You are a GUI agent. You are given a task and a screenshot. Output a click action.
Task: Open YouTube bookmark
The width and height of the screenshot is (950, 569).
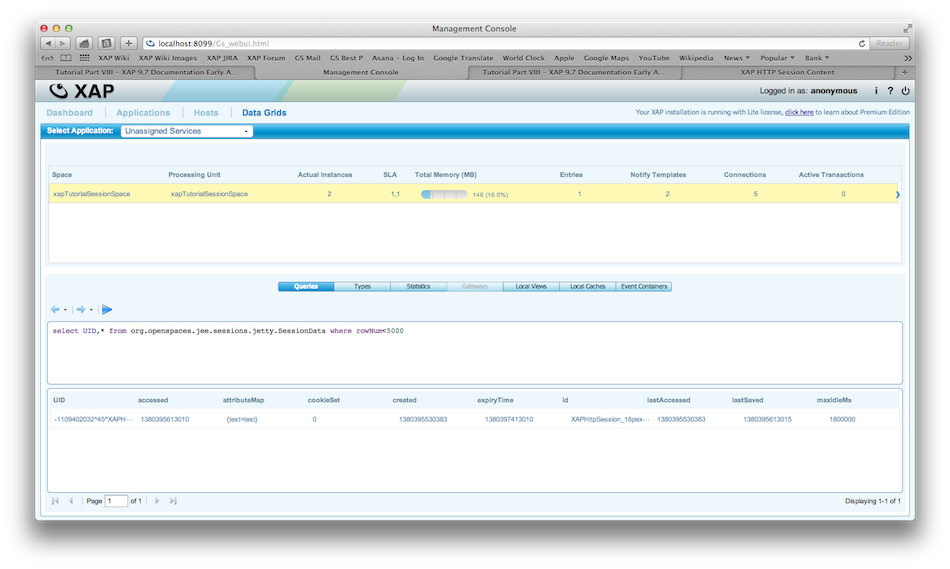[x=654, y=58]
